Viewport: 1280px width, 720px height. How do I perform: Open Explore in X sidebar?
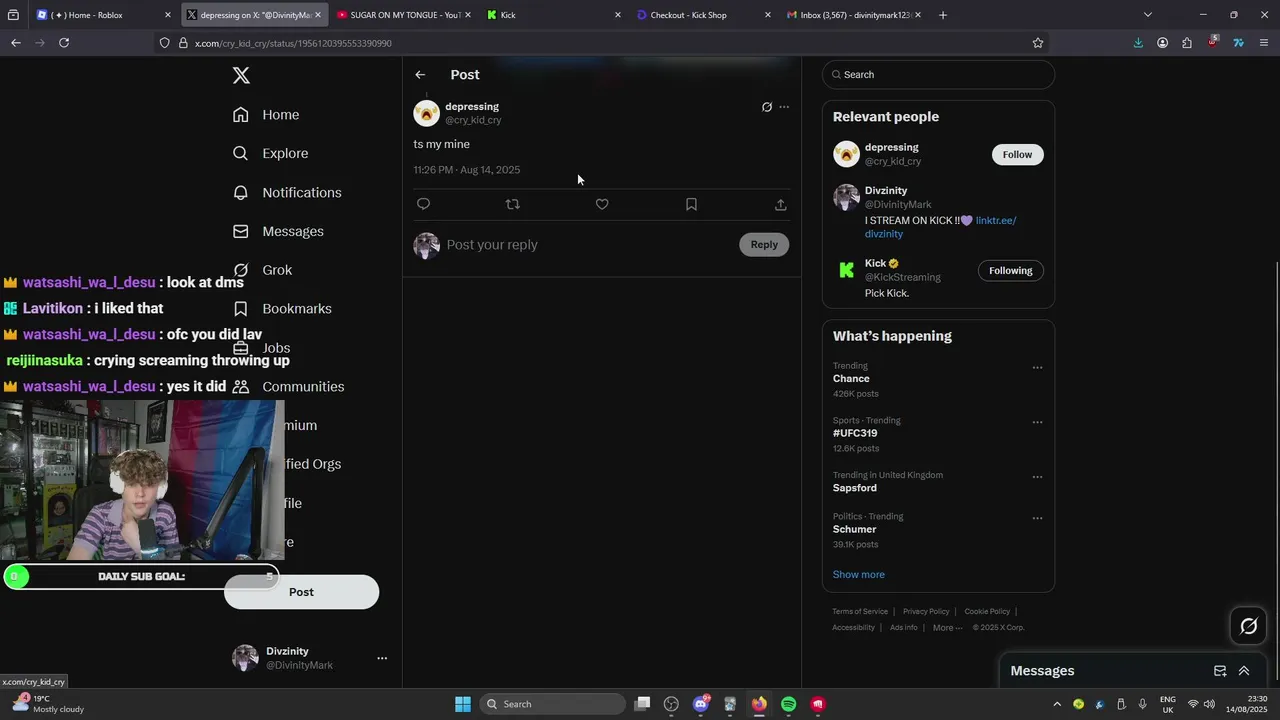tap(270, 153)
